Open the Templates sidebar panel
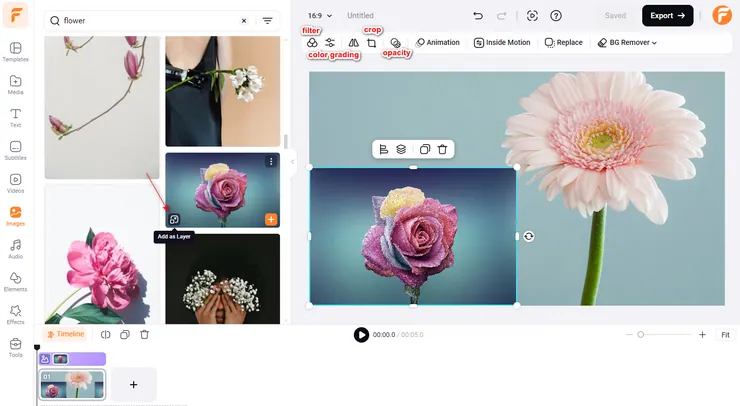The image size is (740, 406). pos(16,52)
